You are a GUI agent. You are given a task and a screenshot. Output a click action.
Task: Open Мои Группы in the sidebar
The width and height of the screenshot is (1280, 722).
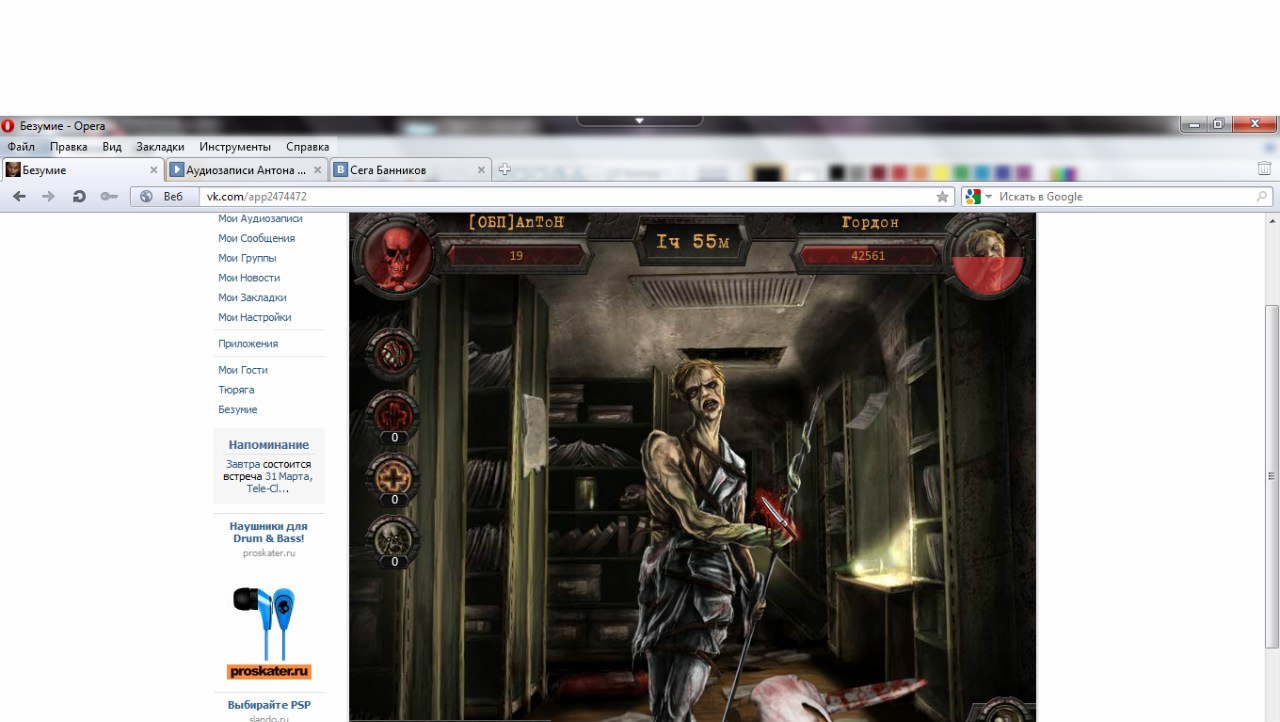(247, 258)
